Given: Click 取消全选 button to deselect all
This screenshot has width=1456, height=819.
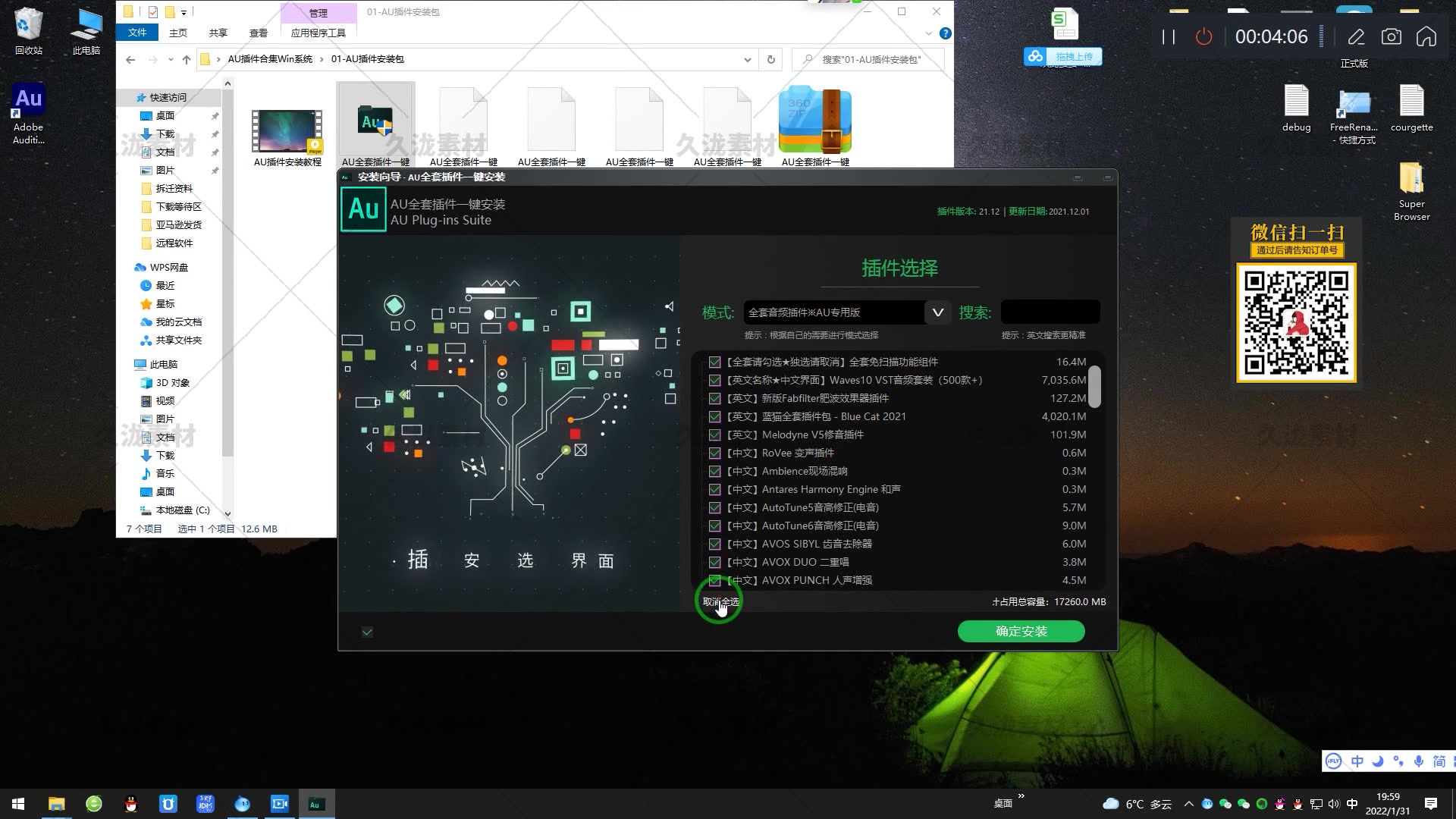Looking at the screenshot, I should 721,601.
